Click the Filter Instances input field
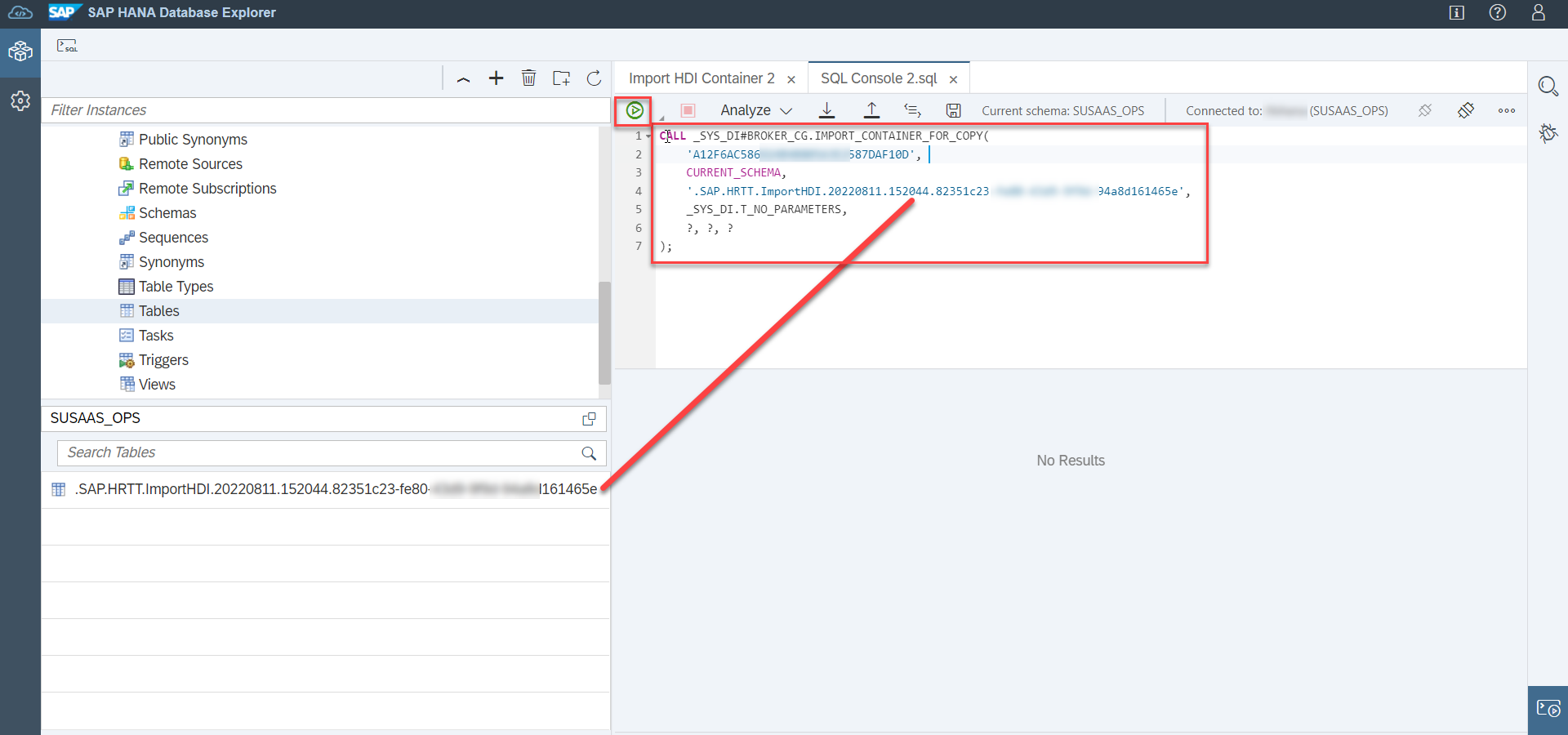 (325, 110)
